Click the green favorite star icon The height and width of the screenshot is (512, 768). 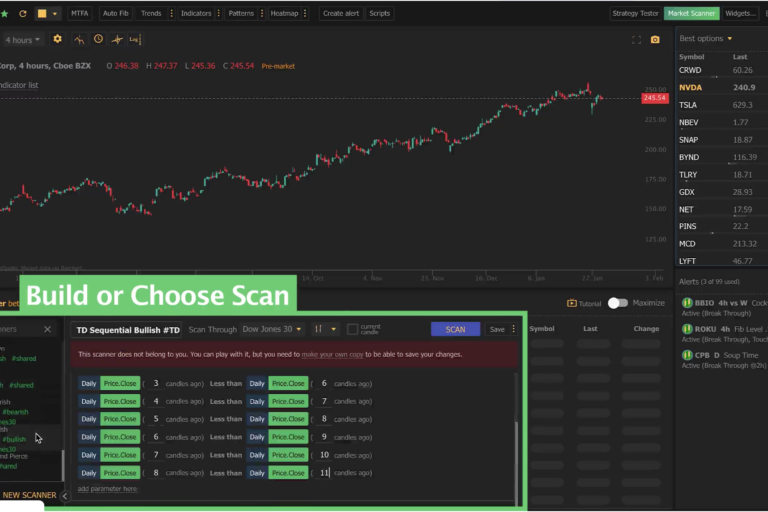pyautogui.click(x=4, y=14)
